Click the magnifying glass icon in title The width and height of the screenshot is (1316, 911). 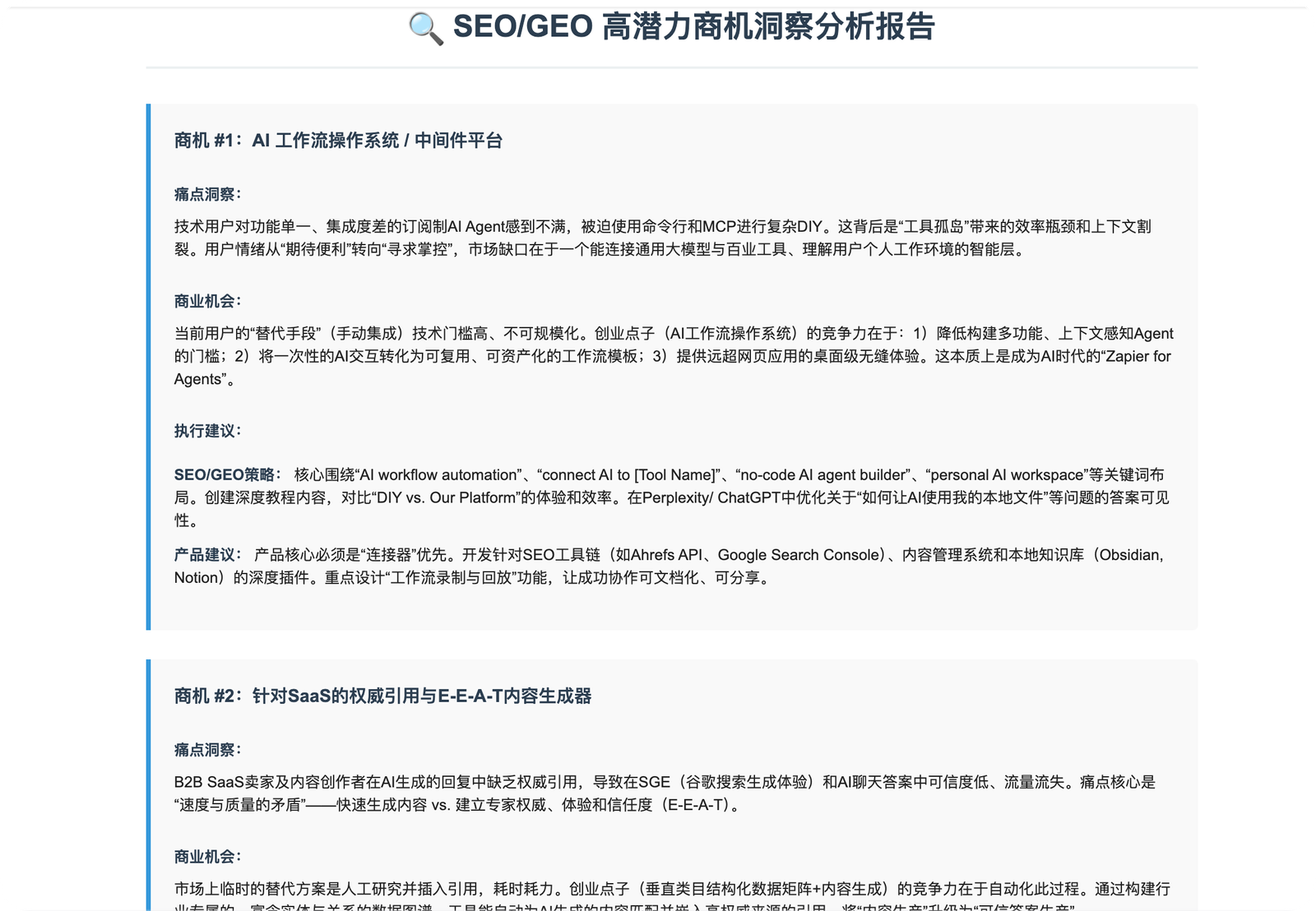(425, 29)
